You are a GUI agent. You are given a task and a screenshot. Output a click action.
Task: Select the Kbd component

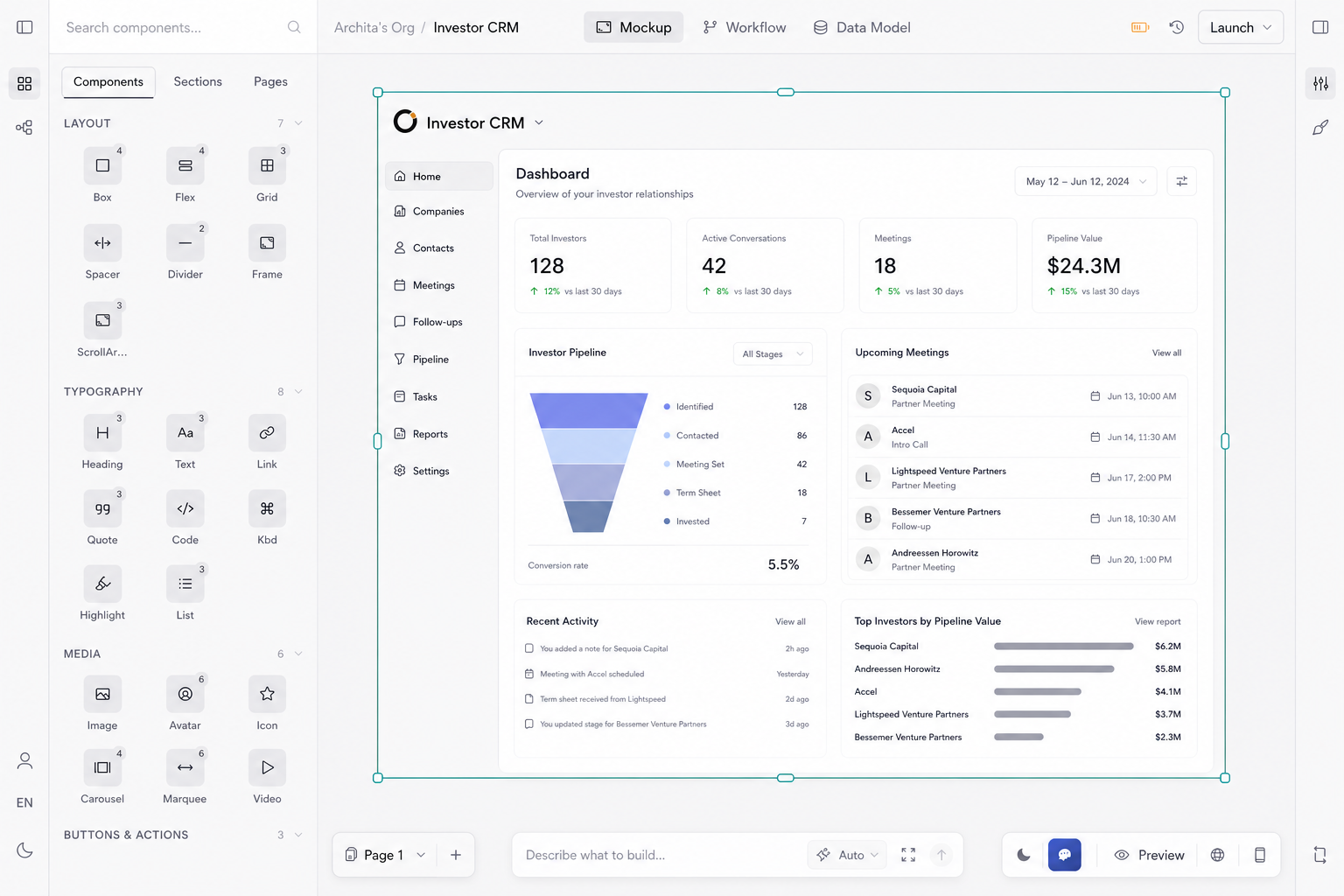pos(267,508)
